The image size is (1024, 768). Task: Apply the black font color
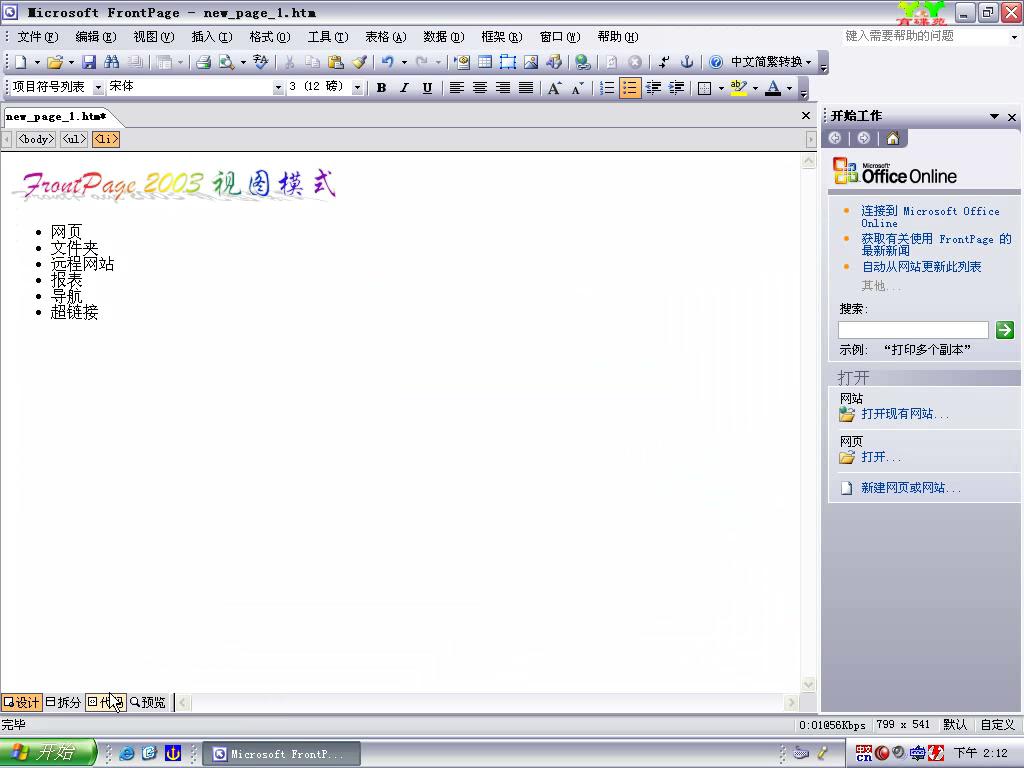coord(773,88)
